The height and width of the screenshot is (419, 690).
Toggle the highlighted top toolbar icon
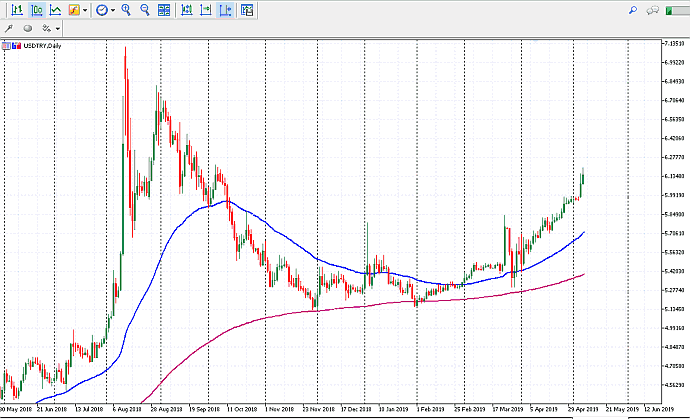226,10
